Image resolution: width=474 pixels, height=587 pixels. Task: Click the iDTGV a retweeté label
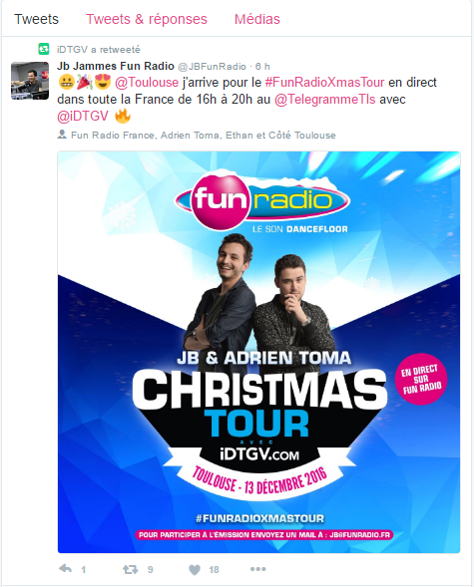coord(98,49)
